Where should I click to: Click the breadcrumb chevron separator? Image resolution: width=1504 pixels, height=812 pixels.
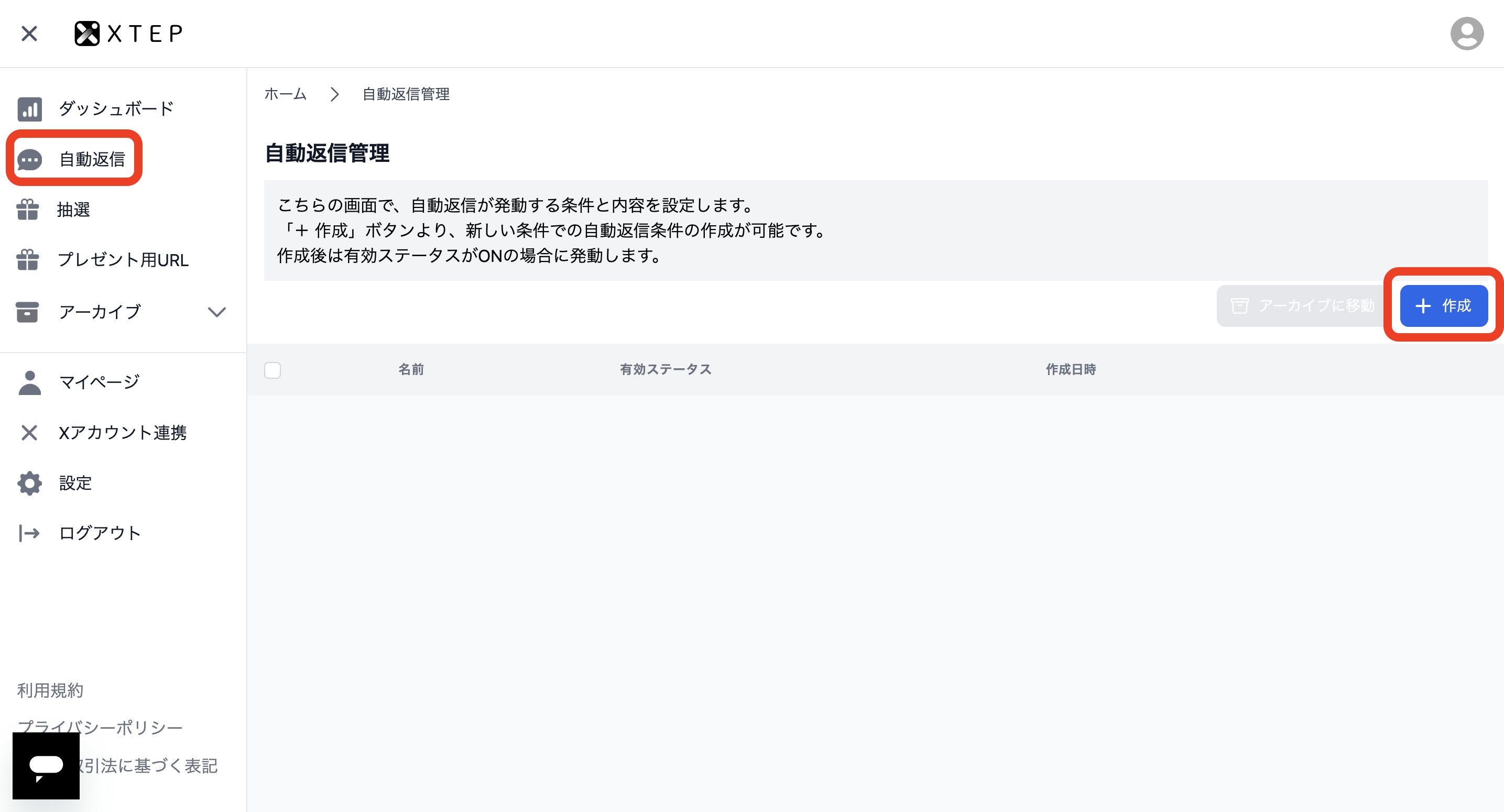click(334, 94)
